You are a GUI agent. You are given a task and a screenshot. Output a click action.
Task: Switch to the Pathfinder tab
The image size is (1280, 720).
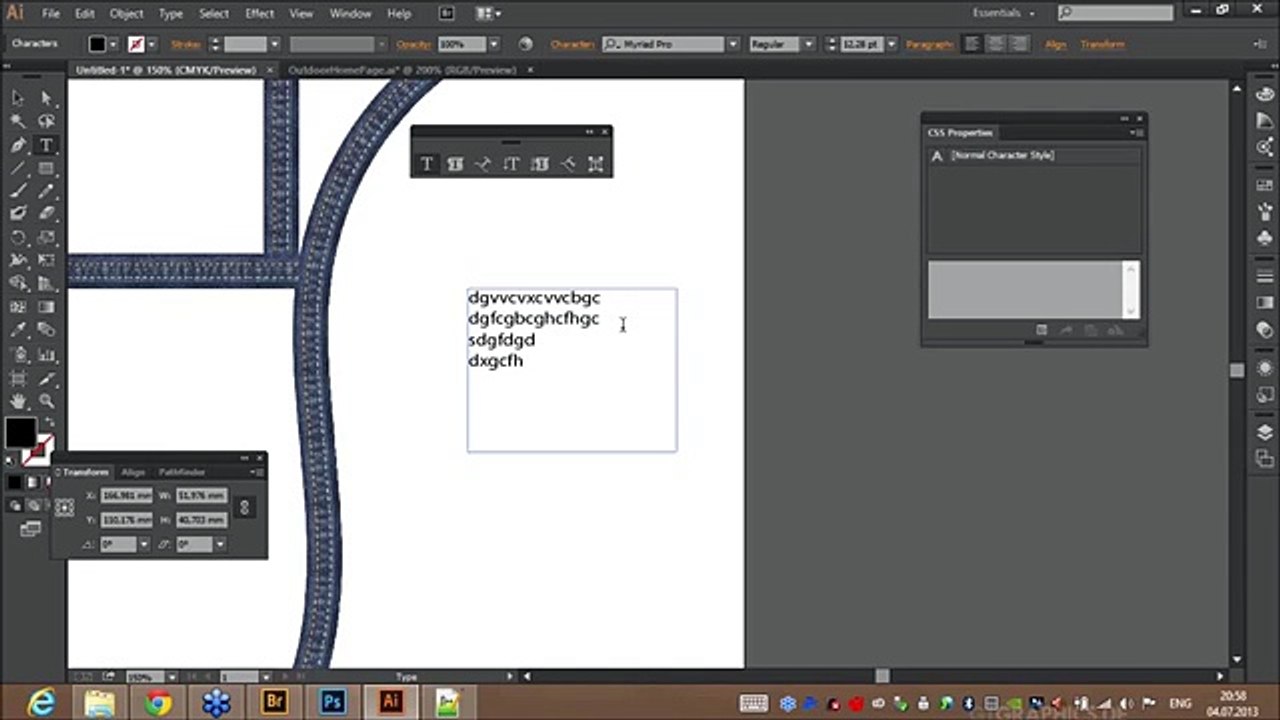182,472
